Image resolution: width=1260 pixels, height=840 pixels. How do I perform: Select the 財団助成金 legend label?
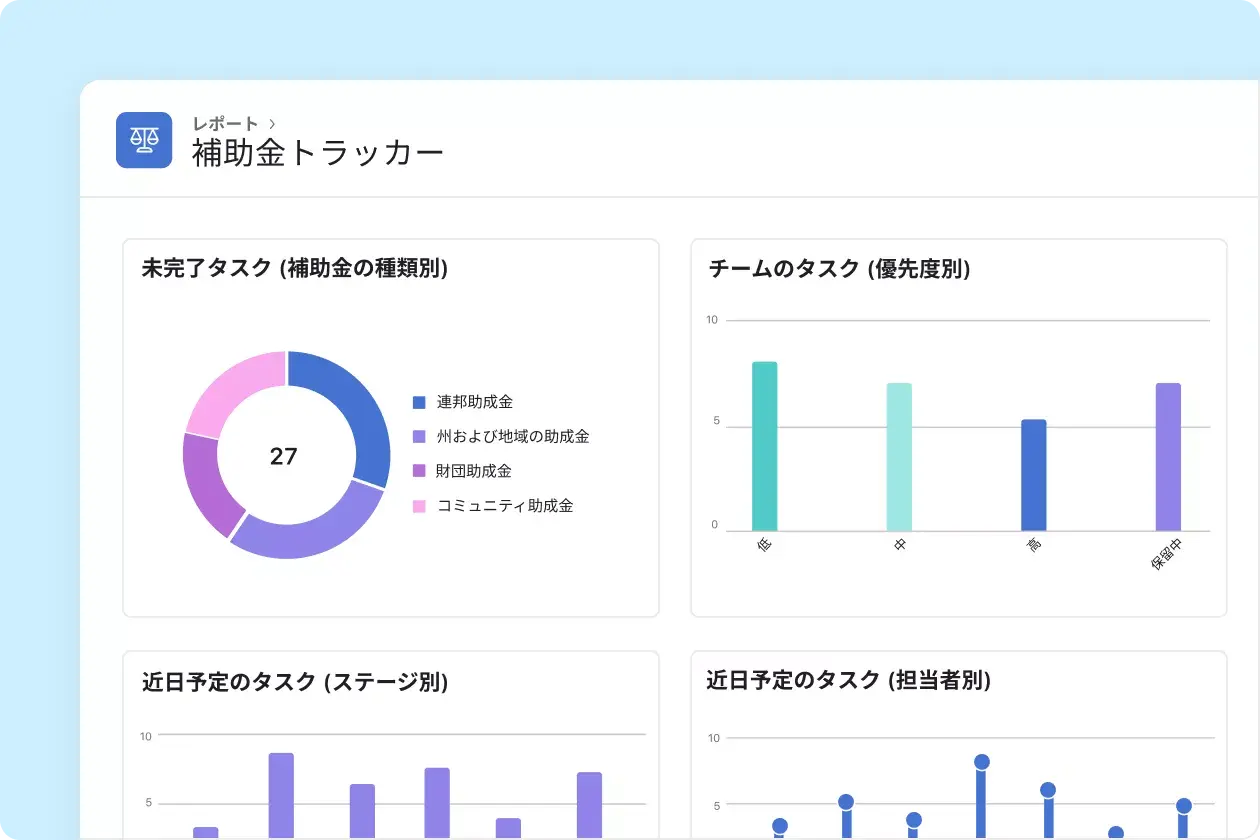coord(475,471)
